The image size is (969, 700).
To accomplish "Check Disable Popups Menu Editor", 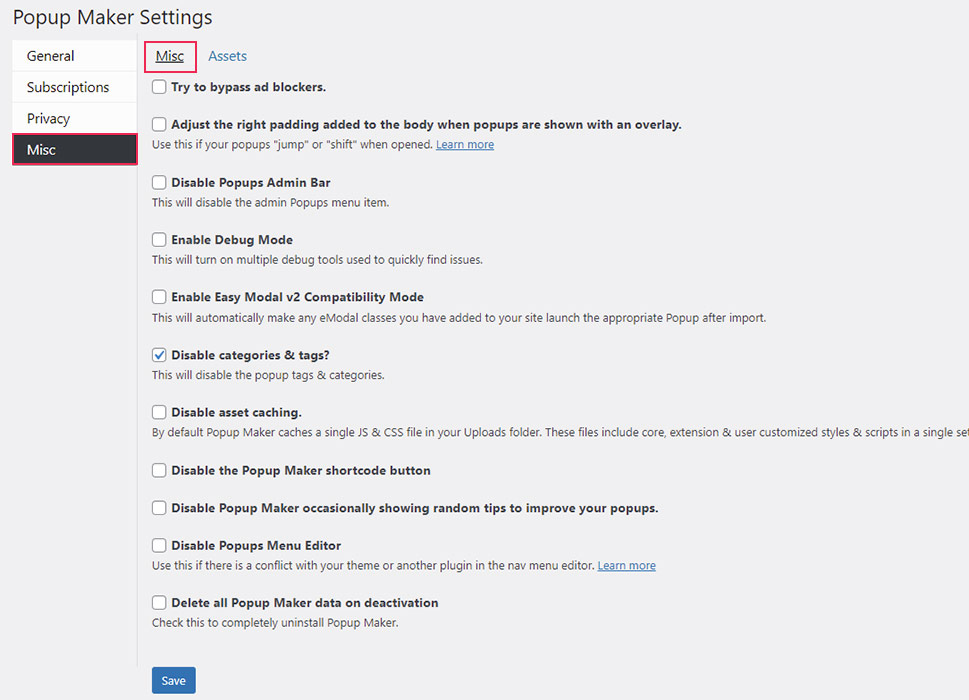I will [x=159, y=546].
